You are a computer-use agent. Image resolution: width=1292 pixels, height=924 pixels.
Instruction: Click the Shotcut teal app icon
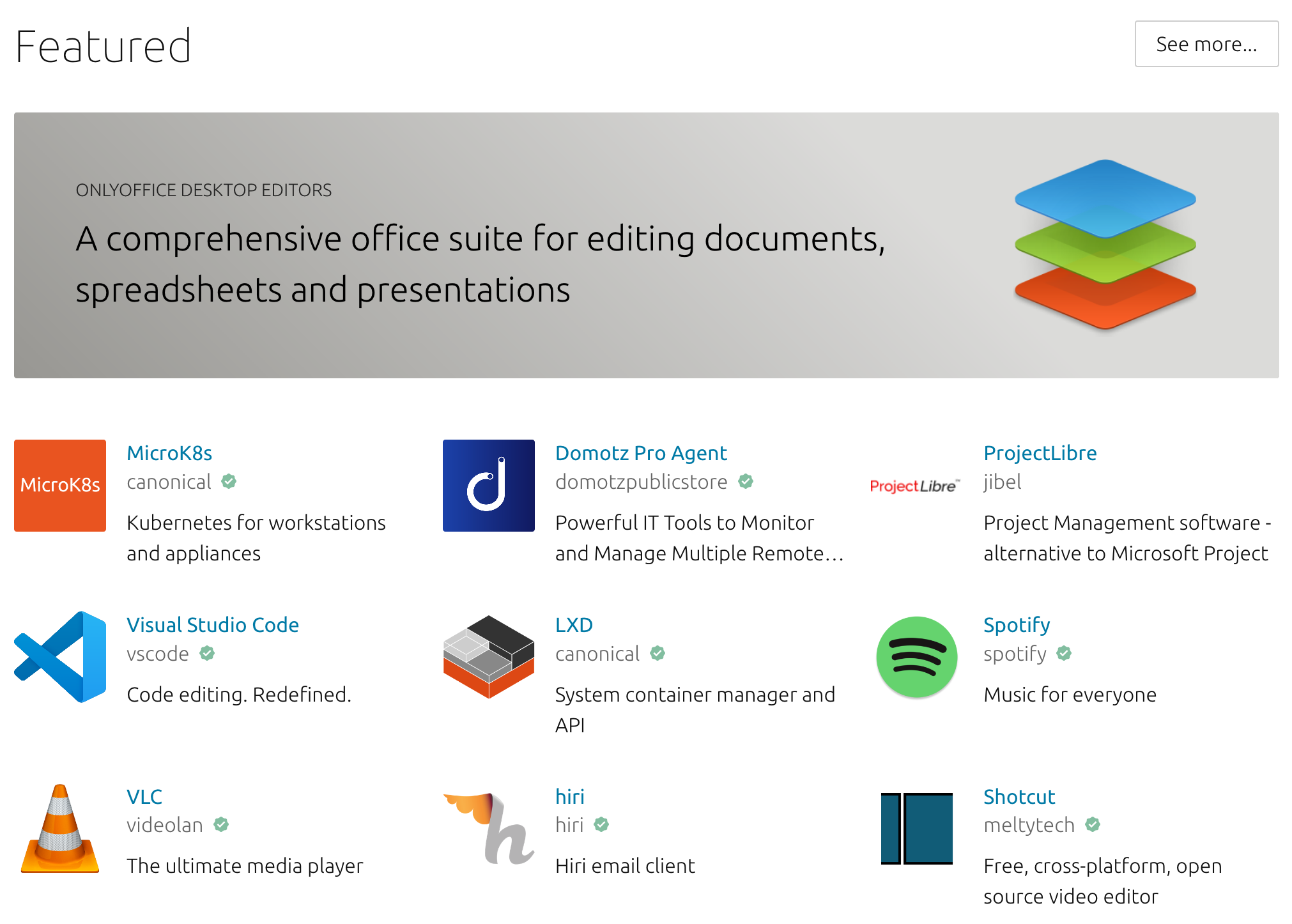(916, 829)
